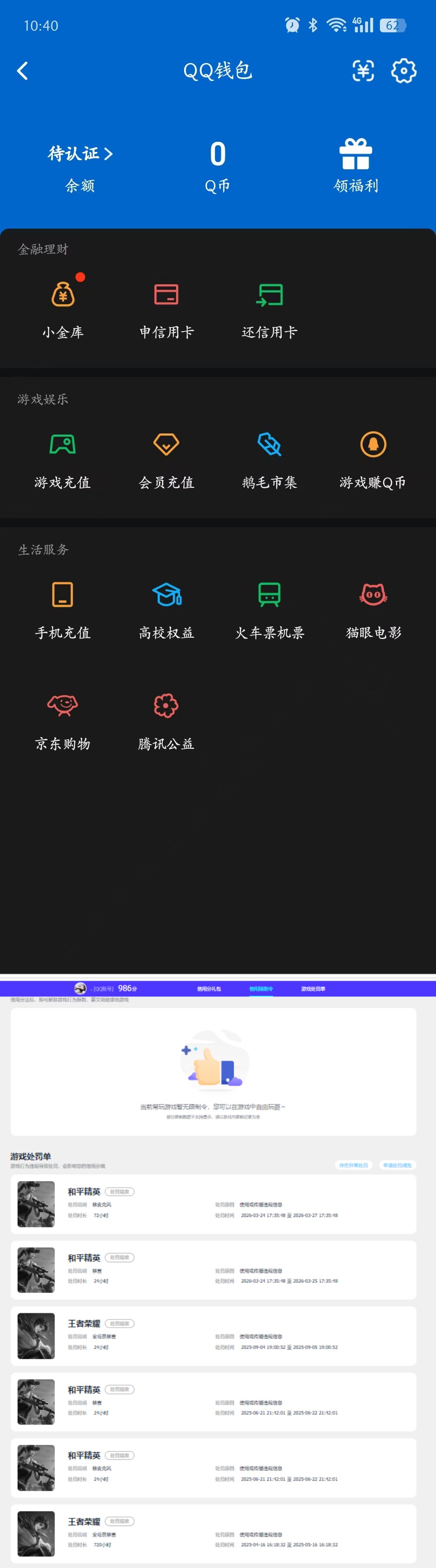436x1568 pixels.
Task: Open 腾讯公益 flower icon
Action: [x=166, y=706]
